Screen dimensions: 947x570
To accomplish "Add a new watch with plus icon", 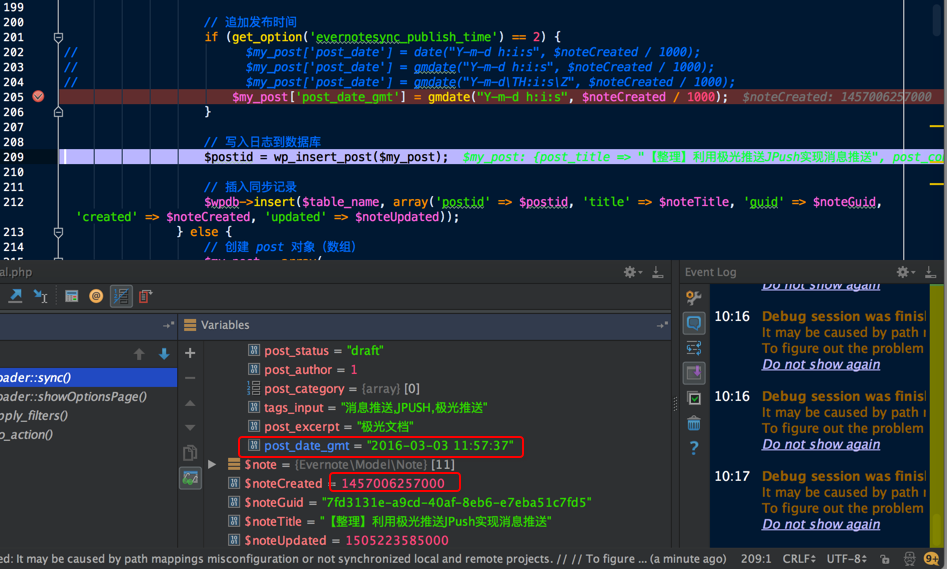I will click(x=190, y=353).
